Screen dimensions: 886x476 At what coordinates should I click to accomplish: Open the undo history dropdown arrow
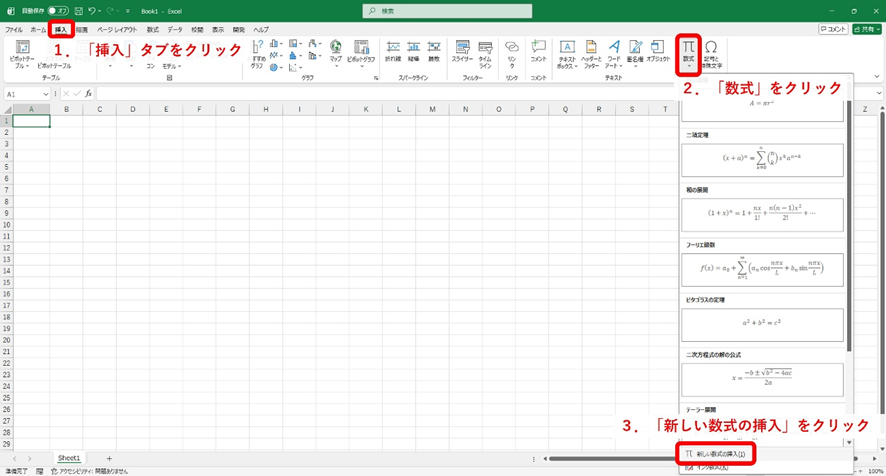102,10
